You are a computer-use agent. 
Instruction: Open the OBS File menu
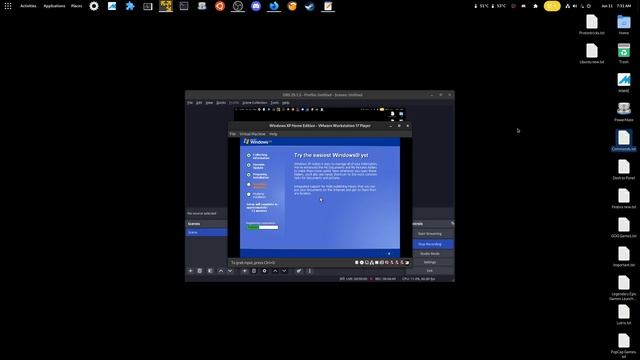click(190, 103)
